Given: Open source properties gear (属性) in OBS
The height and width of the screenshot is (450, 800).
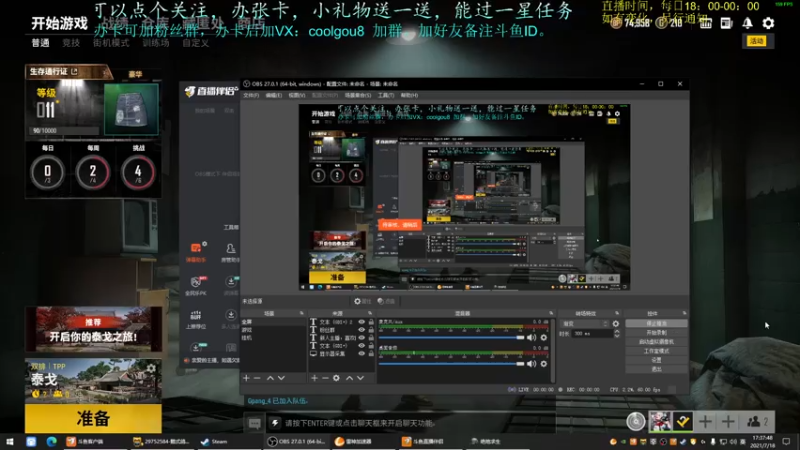Looking at the screenshot, I should [362, 302].
